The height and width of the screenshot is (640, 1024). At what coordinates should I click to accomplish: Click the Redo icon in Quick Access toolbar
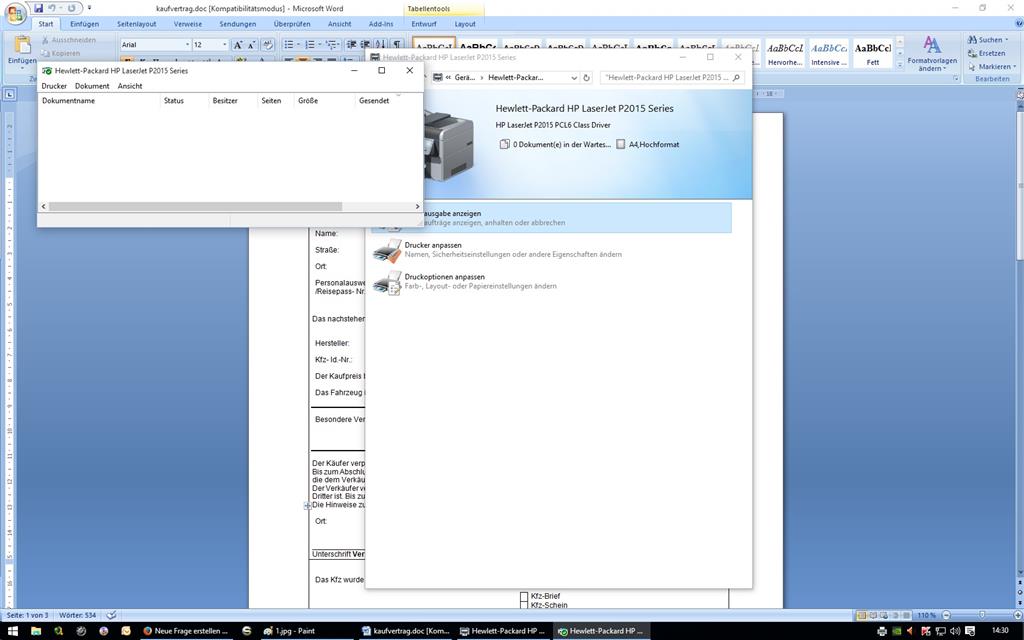[x=71, y=8]
